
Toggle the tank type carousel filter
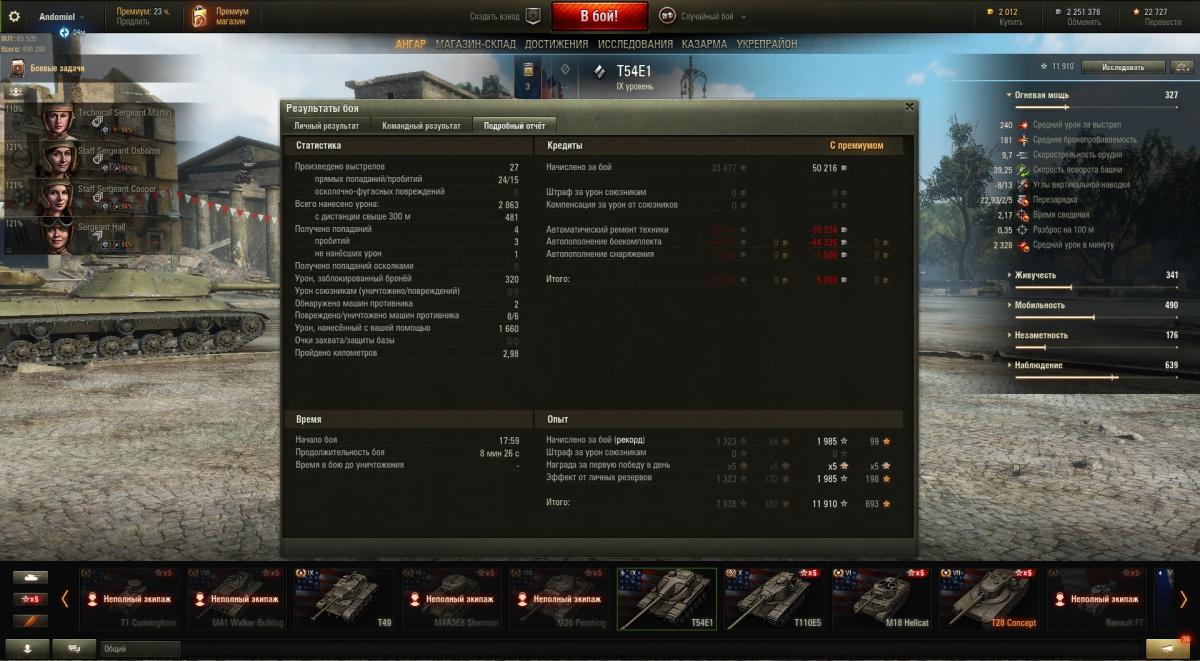pyautogui.click(x=32, y=577)
